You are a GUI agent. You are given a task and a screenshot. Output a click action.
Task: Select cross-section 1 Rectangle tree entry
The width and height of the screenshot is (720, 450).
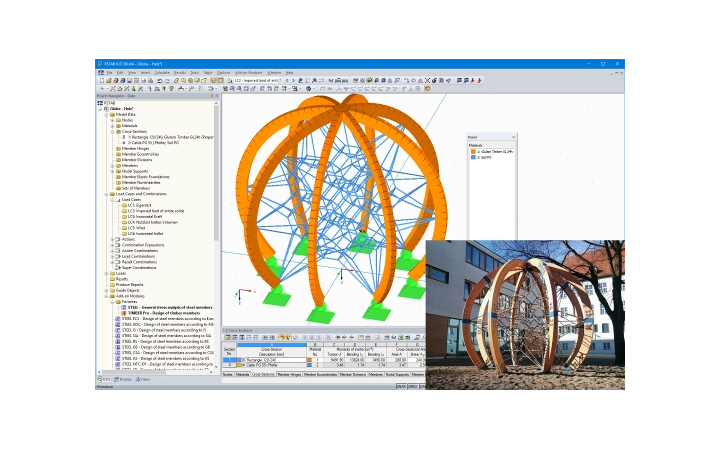[170, 137]
